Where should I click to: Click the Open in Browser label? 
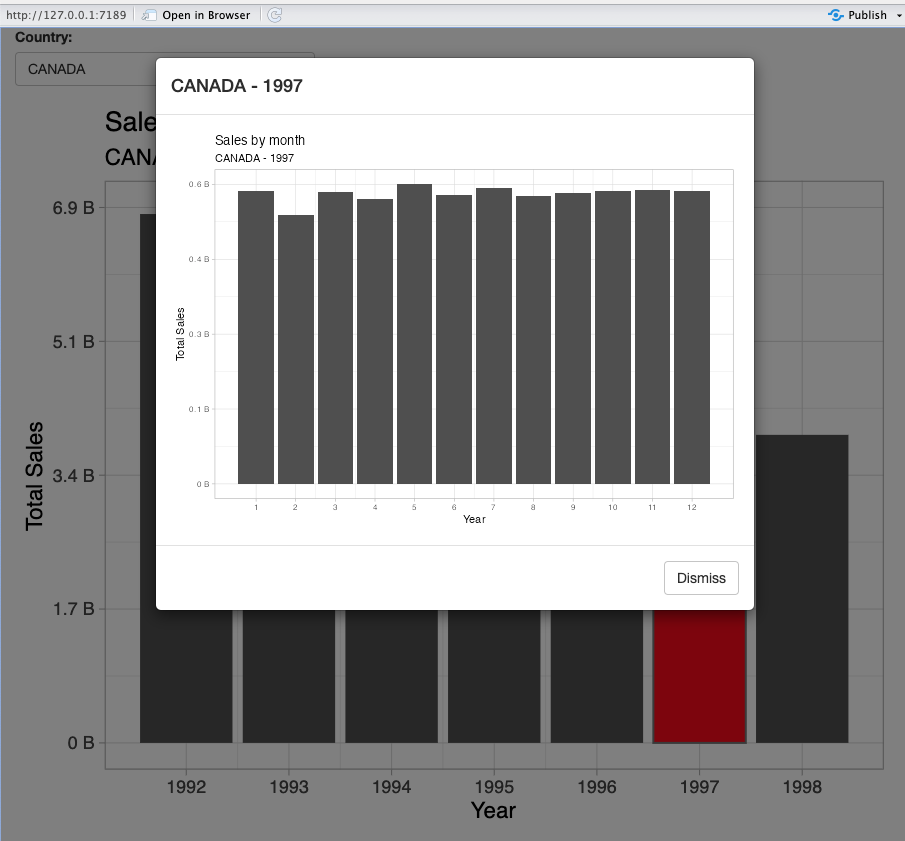pos(205,15)
